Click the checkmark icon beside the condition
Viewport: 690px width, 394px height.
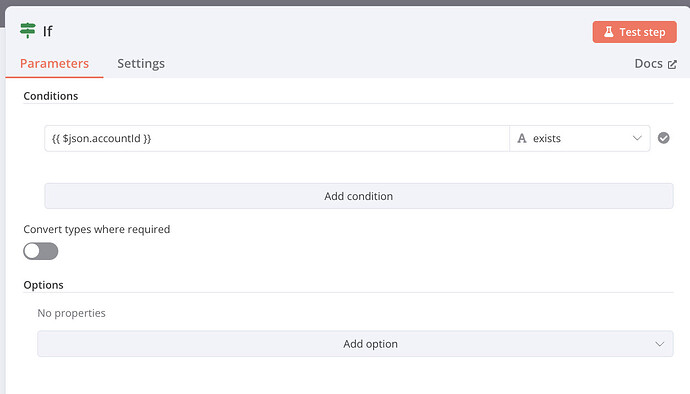[664, 138]
